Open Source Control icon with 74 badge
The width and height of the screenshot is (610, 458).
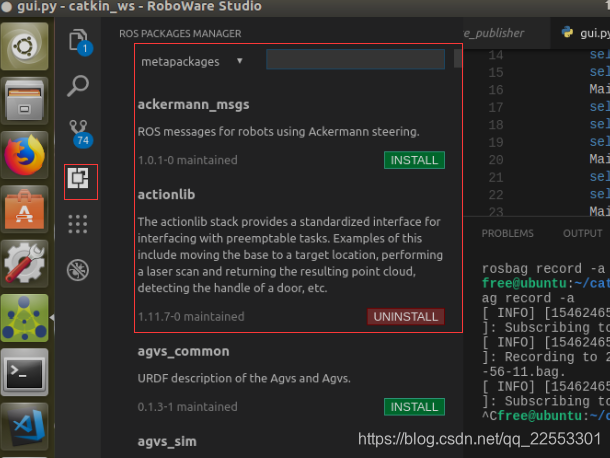click(81, 133)
